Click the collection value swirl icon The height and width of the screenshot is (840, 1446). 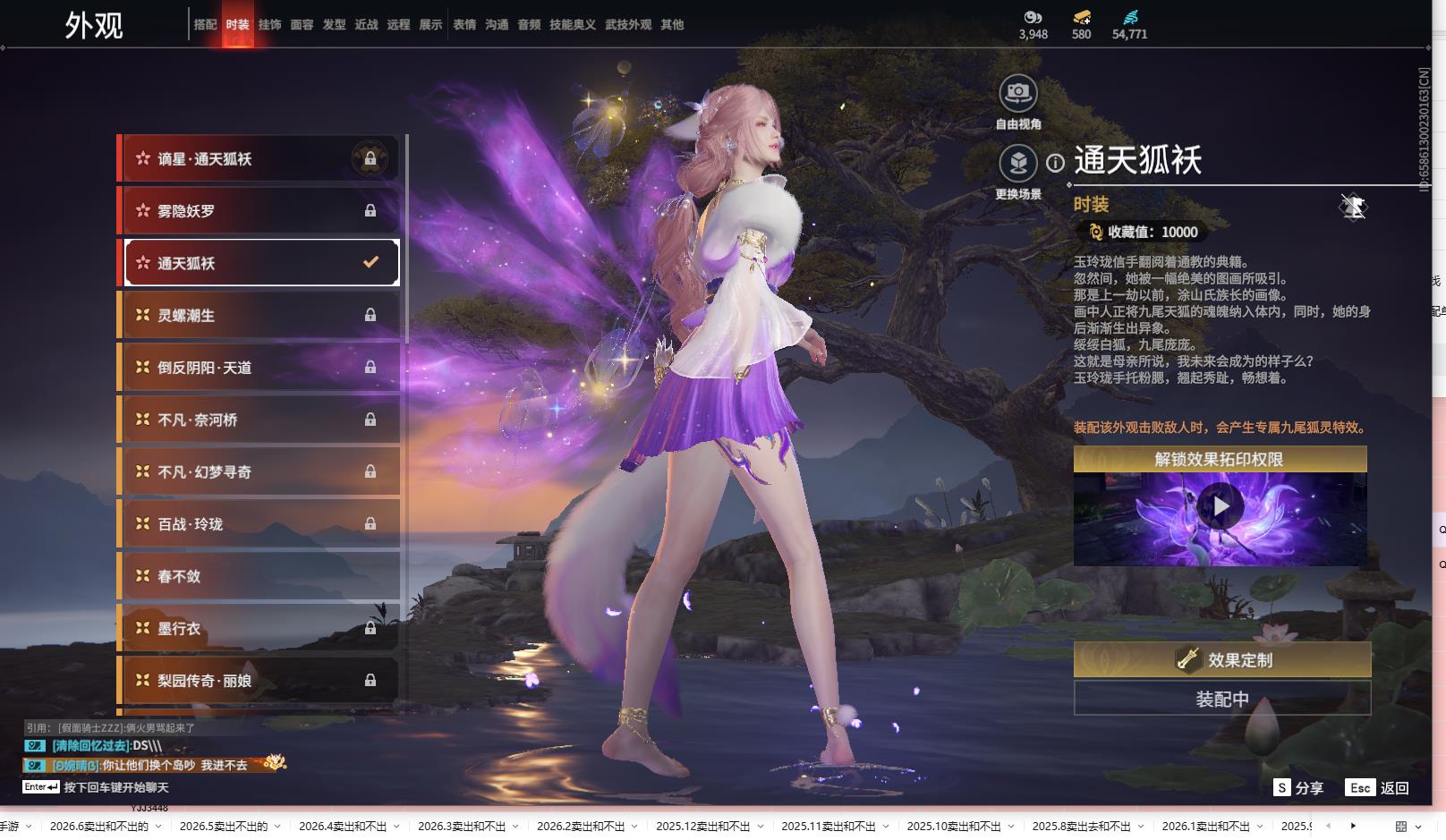1095,232
